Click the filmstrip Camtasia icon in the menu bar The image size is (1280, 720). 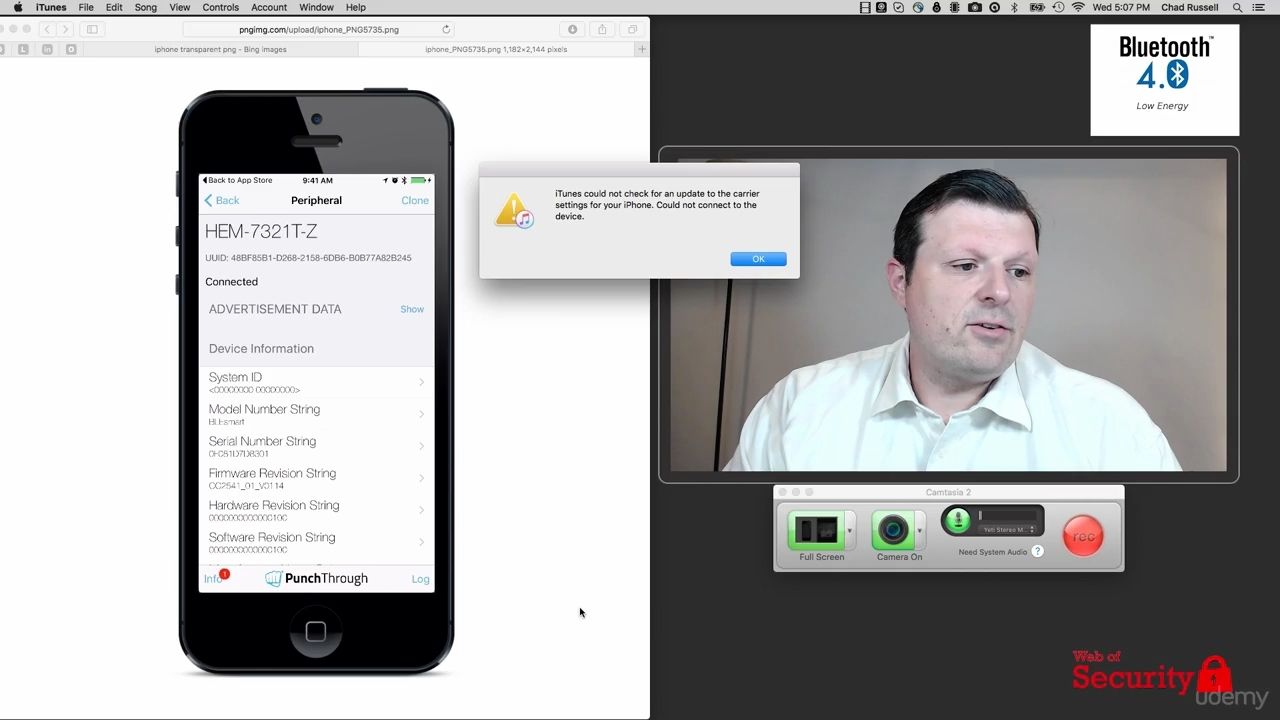pyautogui.click(x=866, y=7)
